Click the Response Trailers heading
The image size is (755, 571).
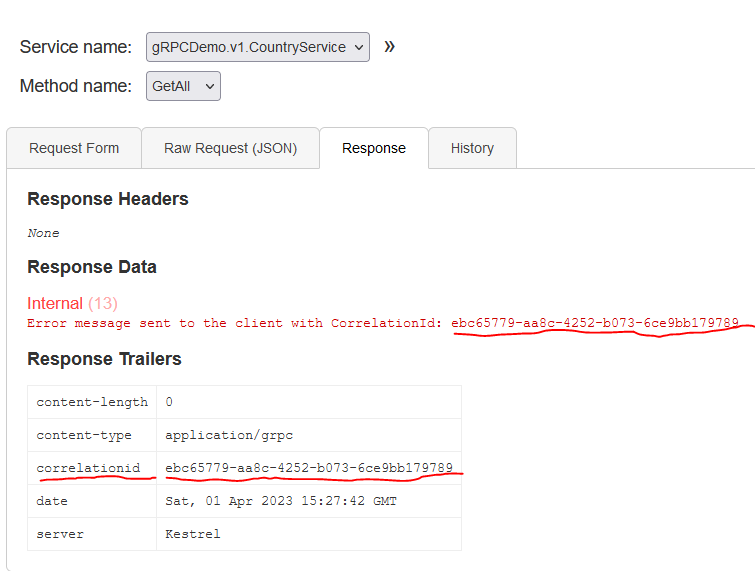click(x=104, y=359)
